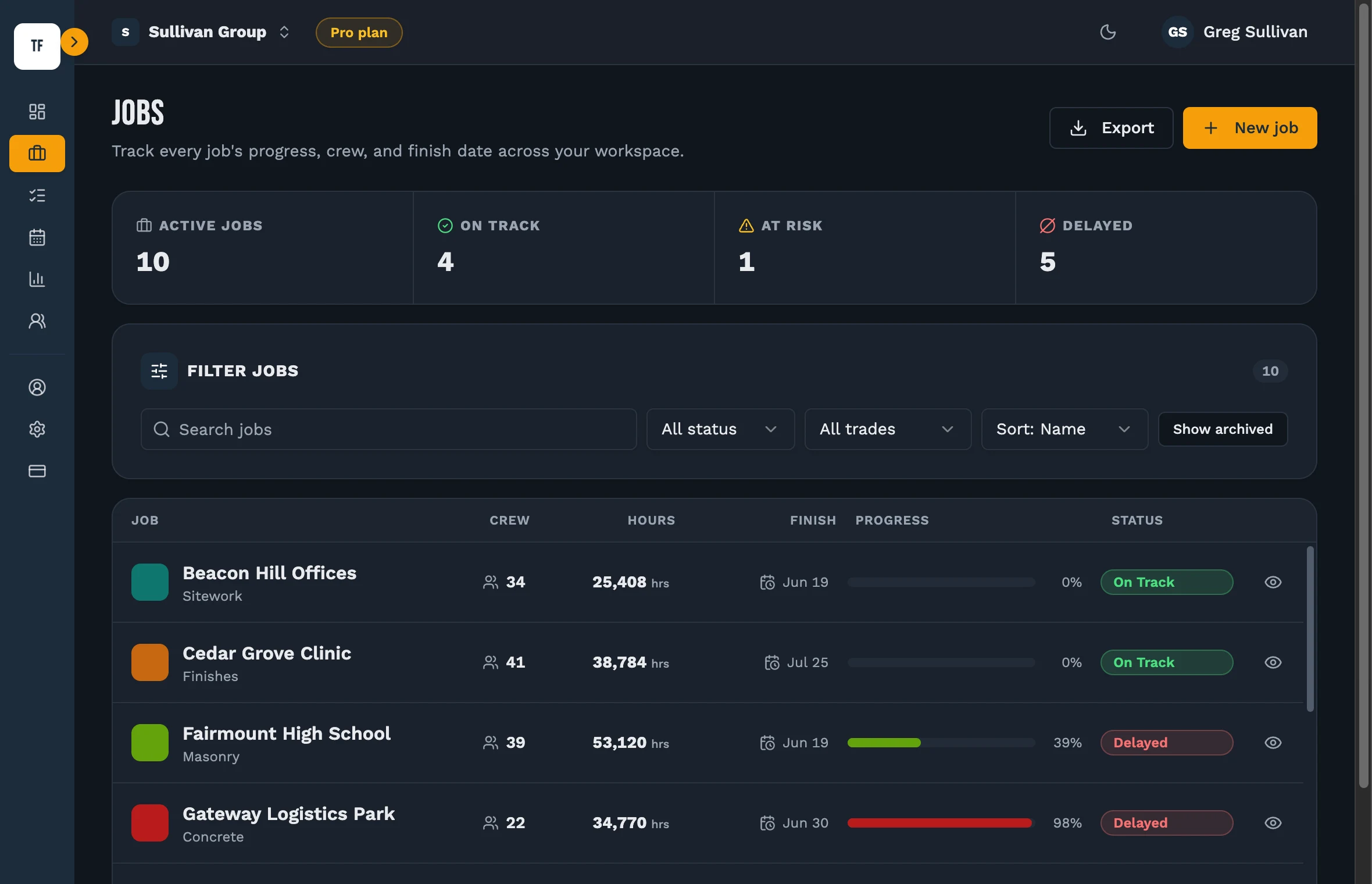
Task: View Gateway Logistics Park with eye icon
Action: (x=1273, y=823)
